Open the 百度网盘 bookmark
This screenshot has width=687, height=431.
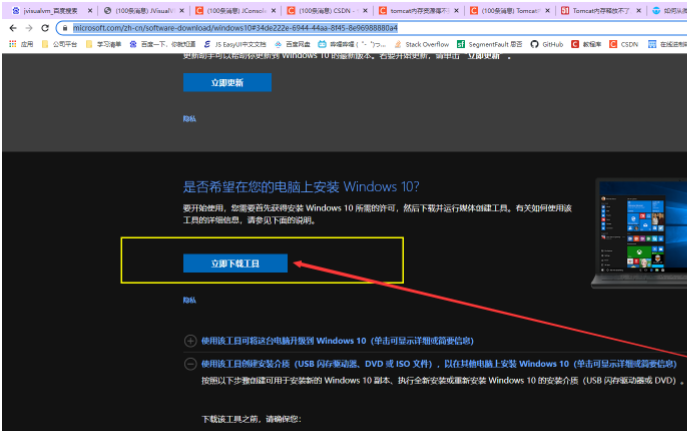point(292,44)
